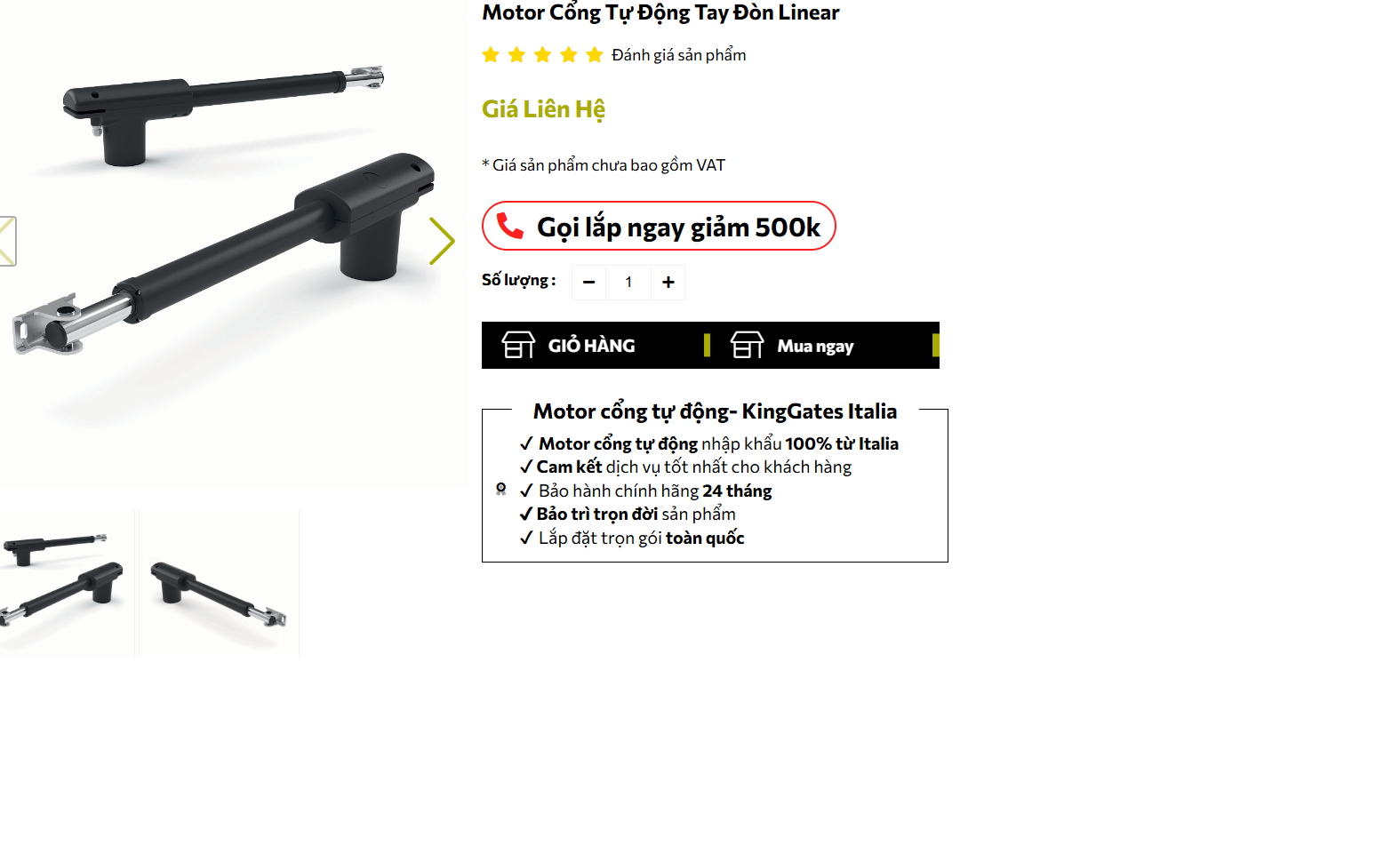Select first thumbnail showing two motors
1400x854 pixels.
coord(67,583)
